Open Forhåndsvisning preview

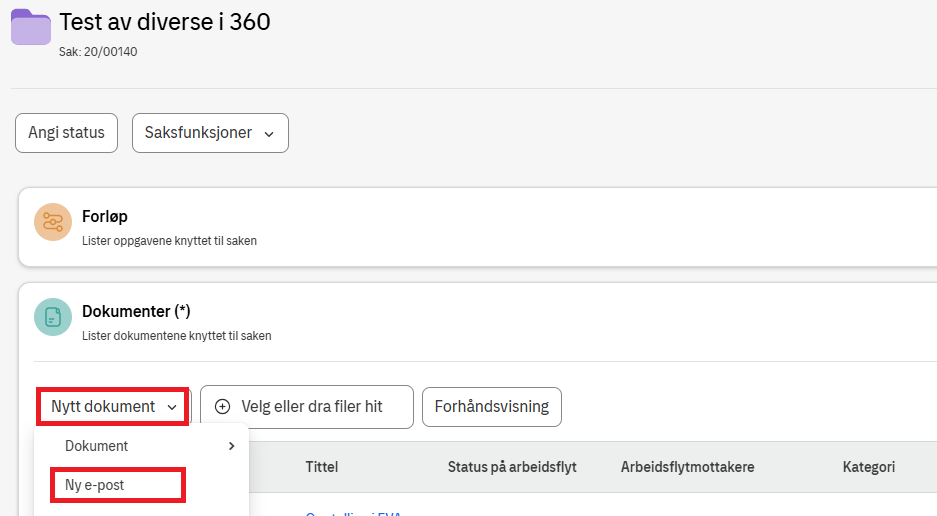(x=491, y=407)
